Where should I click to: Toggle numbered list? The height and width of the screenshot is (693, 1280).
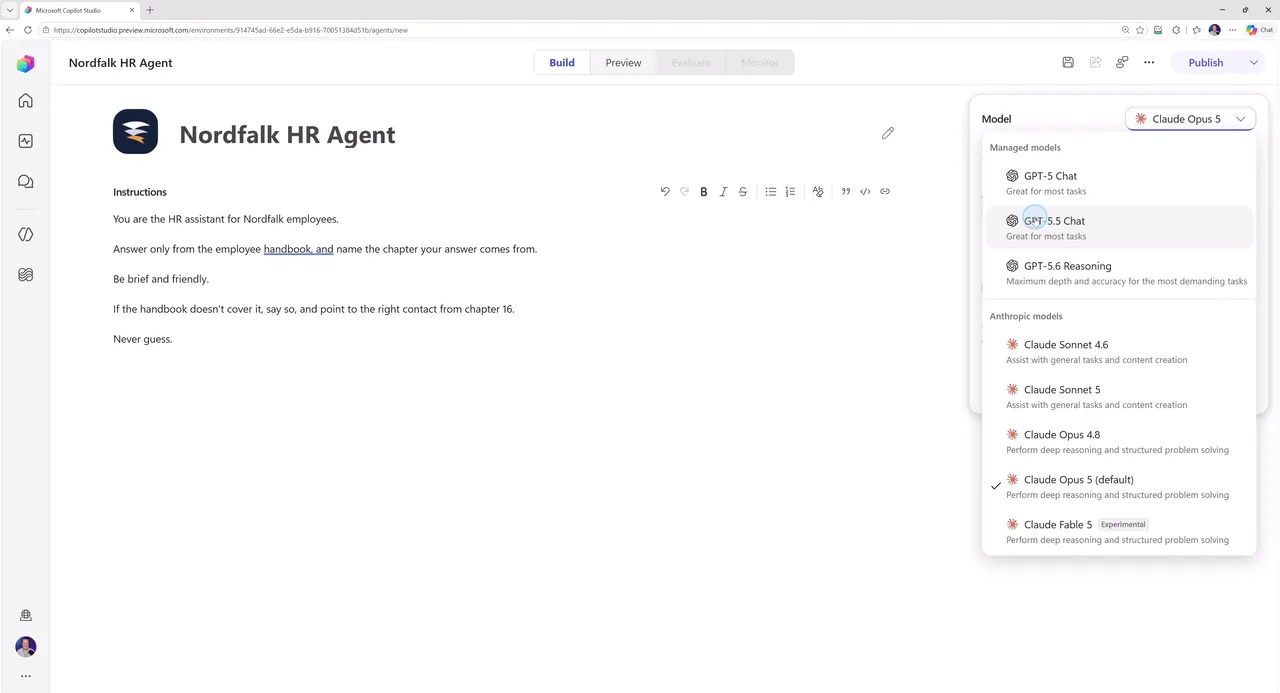[790, 191]
